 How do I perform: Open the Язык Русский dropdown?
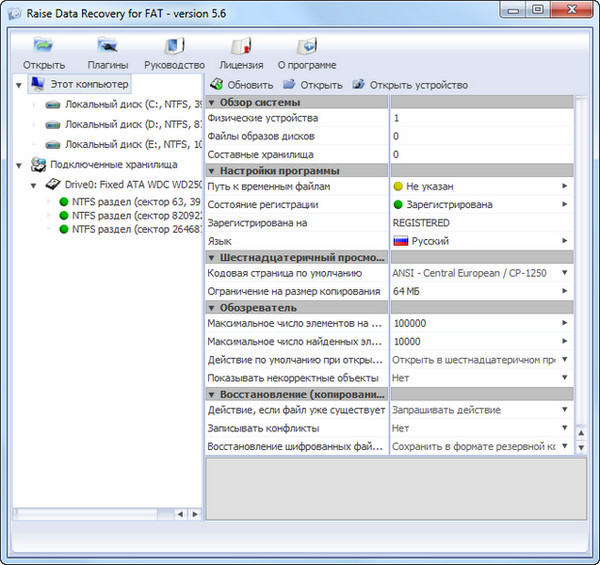tap(564, 241)
